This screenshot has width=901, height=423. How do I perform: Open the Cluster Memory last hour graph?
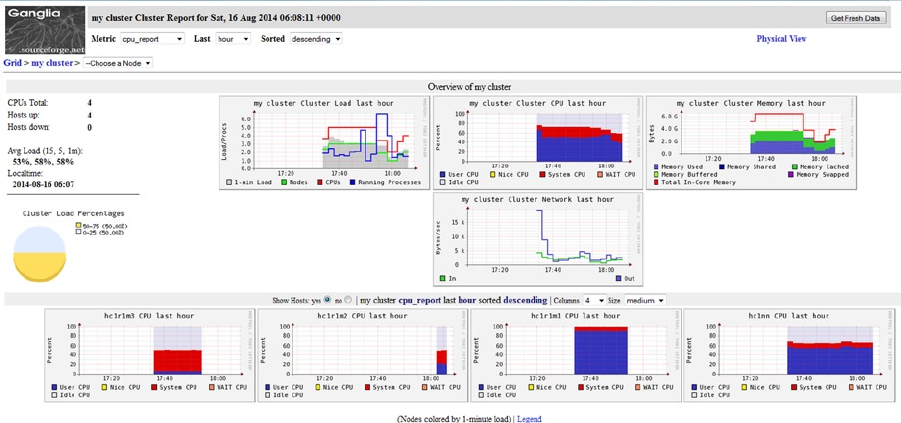pos(750,143)
